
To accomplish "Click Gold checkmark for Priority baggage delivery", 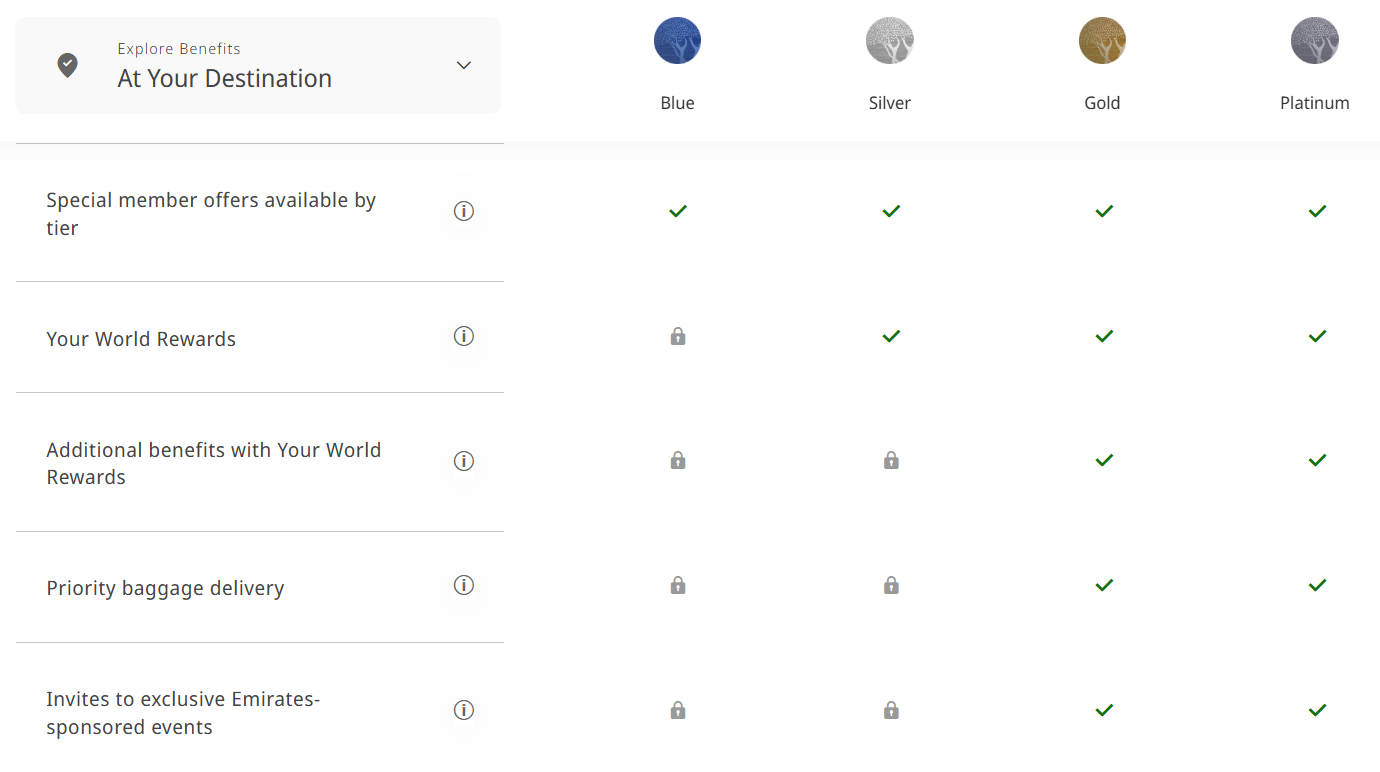I will [x=1104, y=585].
